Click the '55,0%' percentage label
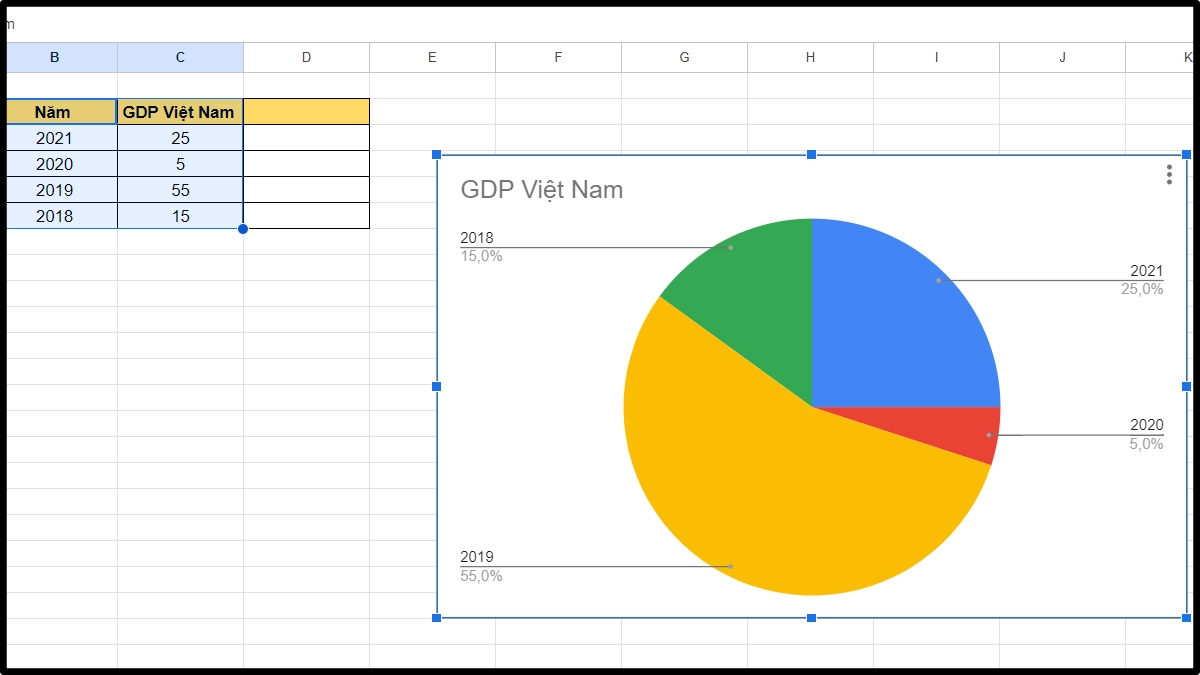 click(481, 576)
